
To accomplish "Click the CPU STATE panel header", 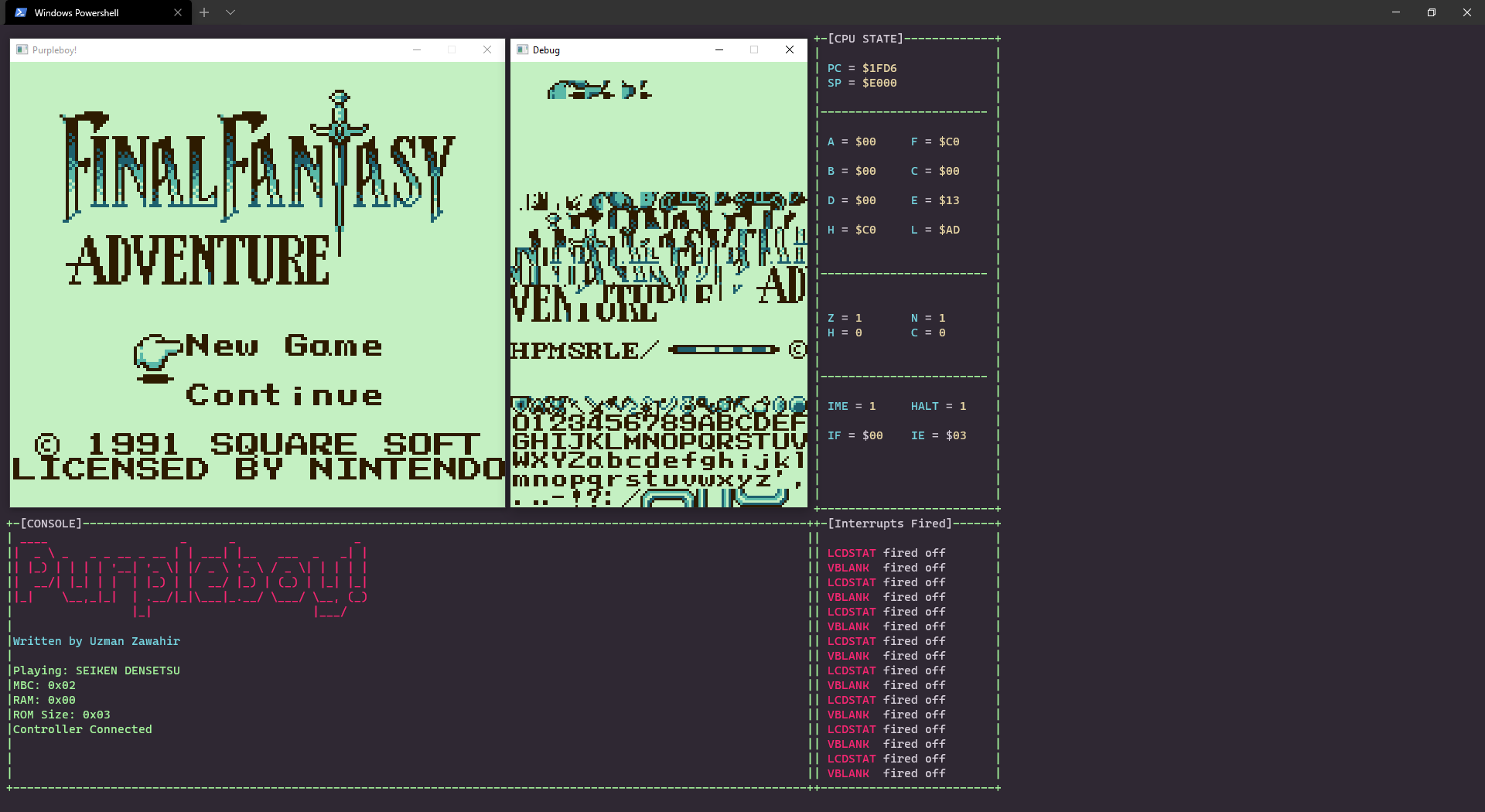I will tap(865, 39).
